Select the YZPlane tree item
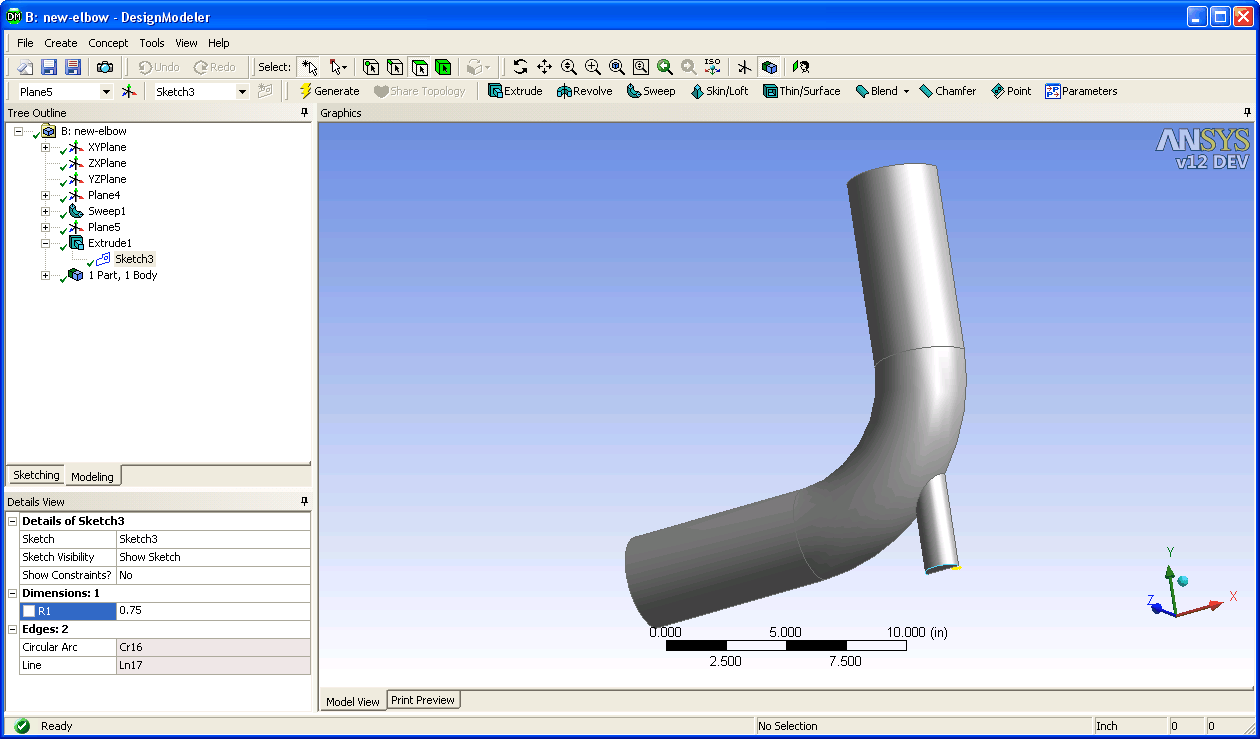Image resolution: width=1260 pixels, height=739 pixels. pos(107,179)
